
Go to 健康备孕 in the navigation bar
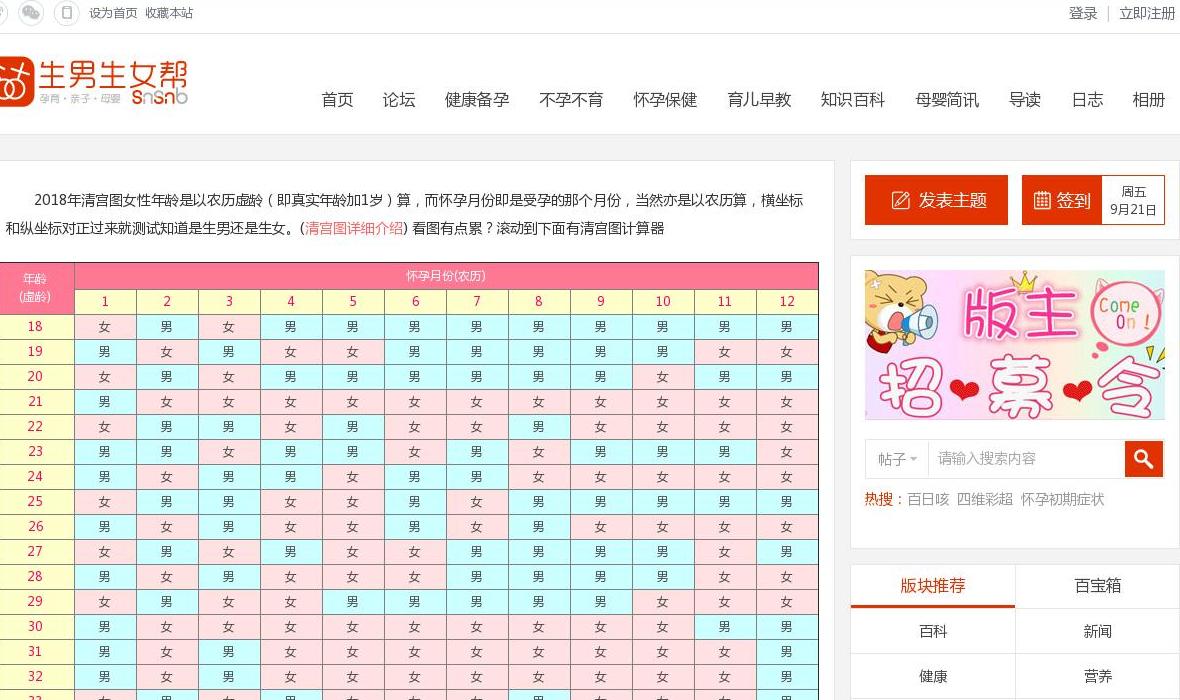point(477,100)
